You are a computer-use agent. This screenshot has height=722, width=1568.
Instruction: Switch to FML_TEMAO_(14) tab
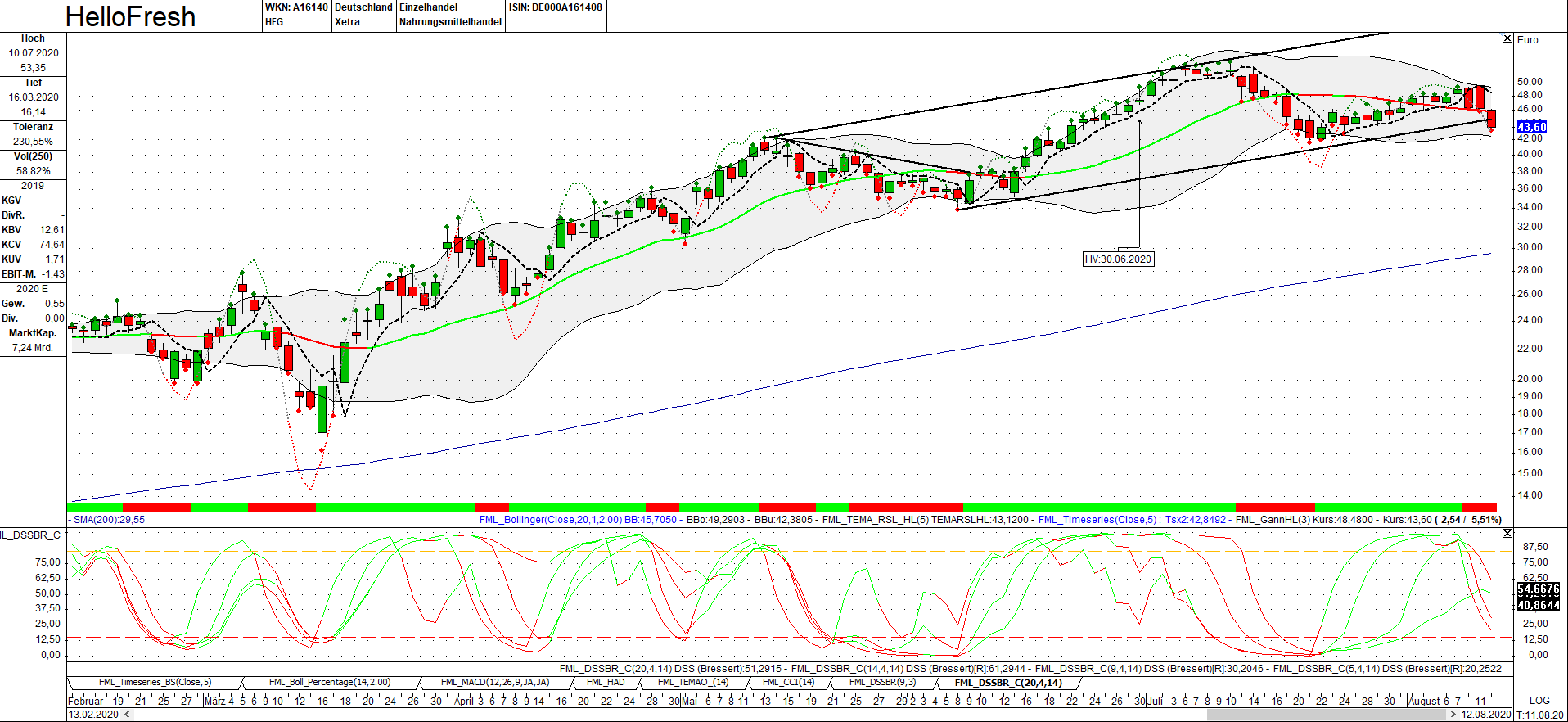coord(692,683)
